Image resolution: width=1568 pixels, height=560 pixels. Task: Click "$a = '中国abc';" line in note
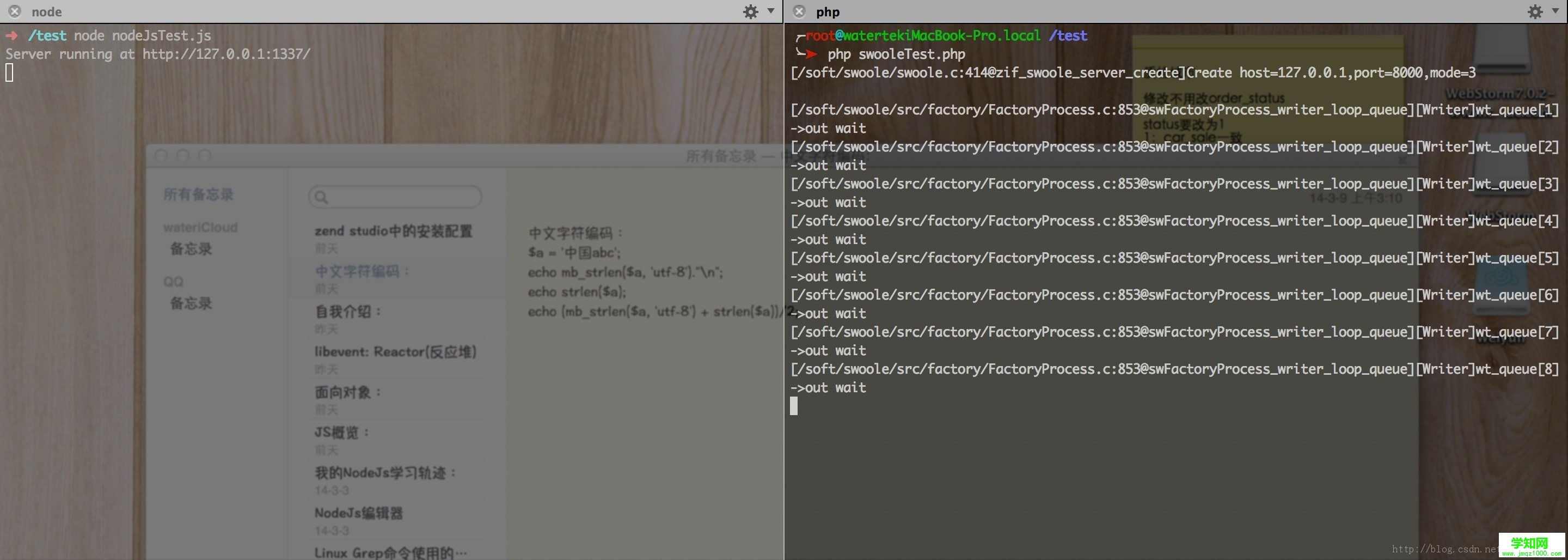pyautogui.click(x=574, y=252)
